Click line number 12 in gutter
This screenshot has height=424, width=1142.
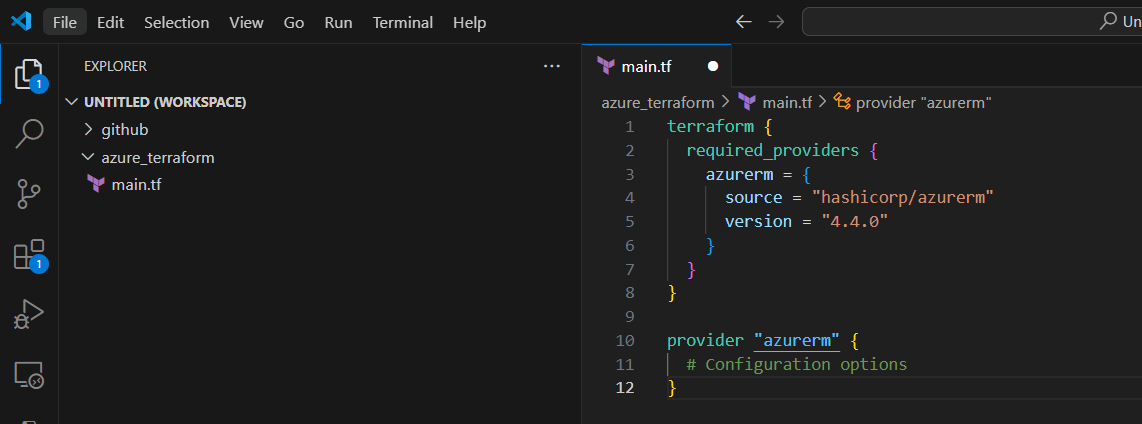(625, 388)
